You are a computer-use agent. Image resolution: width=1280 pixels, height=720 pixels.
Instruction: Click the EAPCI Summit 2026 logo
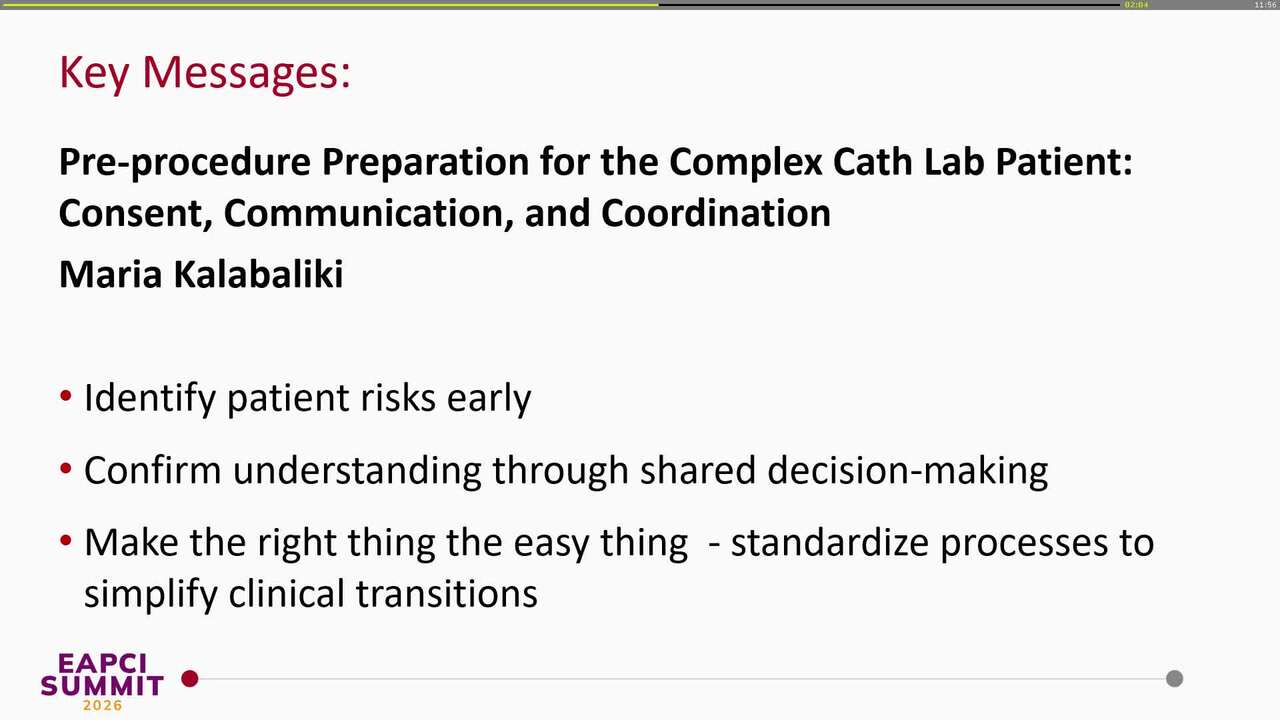(x=102, y=682)
